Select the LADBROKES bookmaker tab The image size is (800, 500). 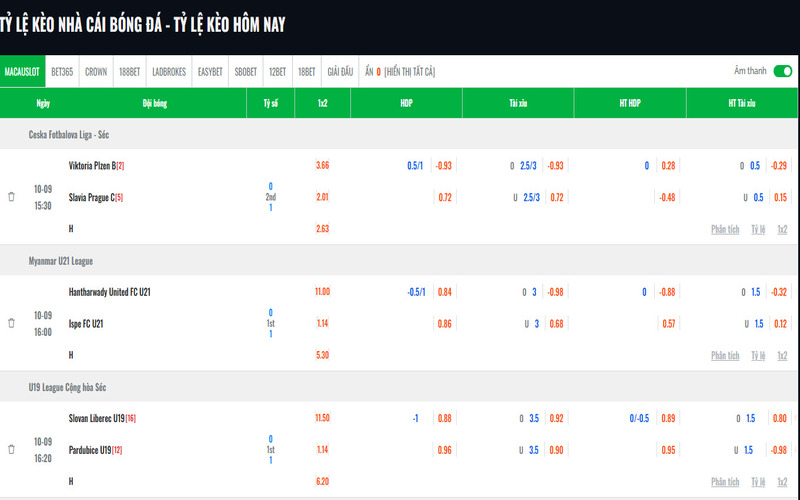click(168, 72)
